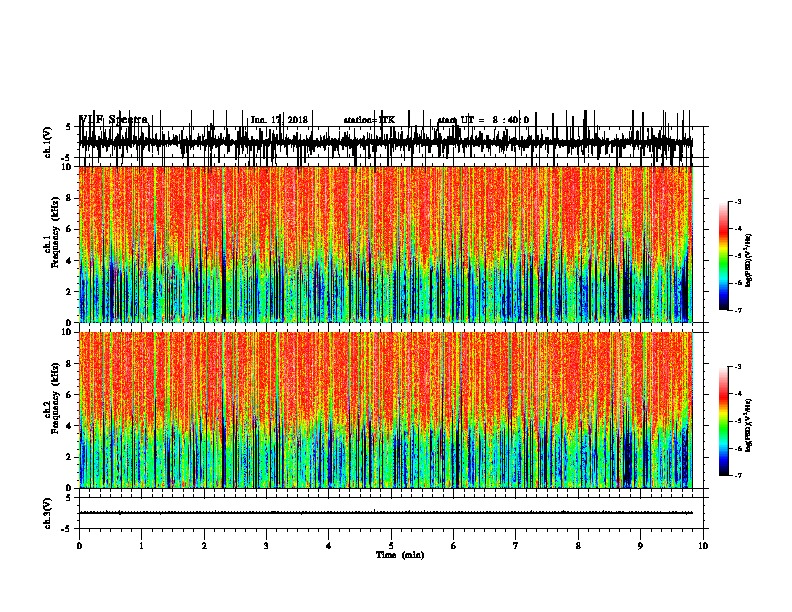This screenshot has height=612, width=792.
Task: Click the time axis tick label "7"
Action: tap(516, 545)
